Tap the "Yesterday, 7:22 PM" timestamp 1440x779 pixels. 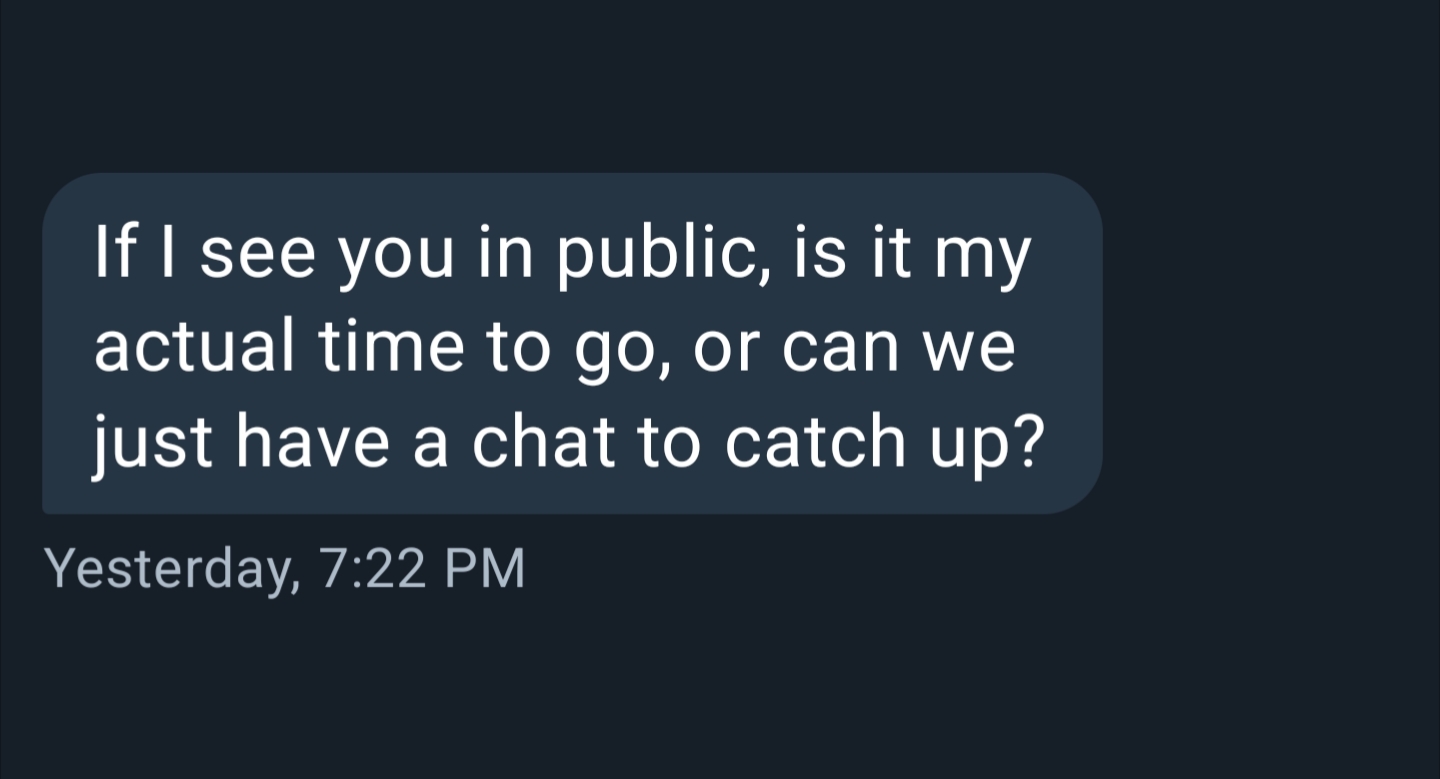coord(285,569)
